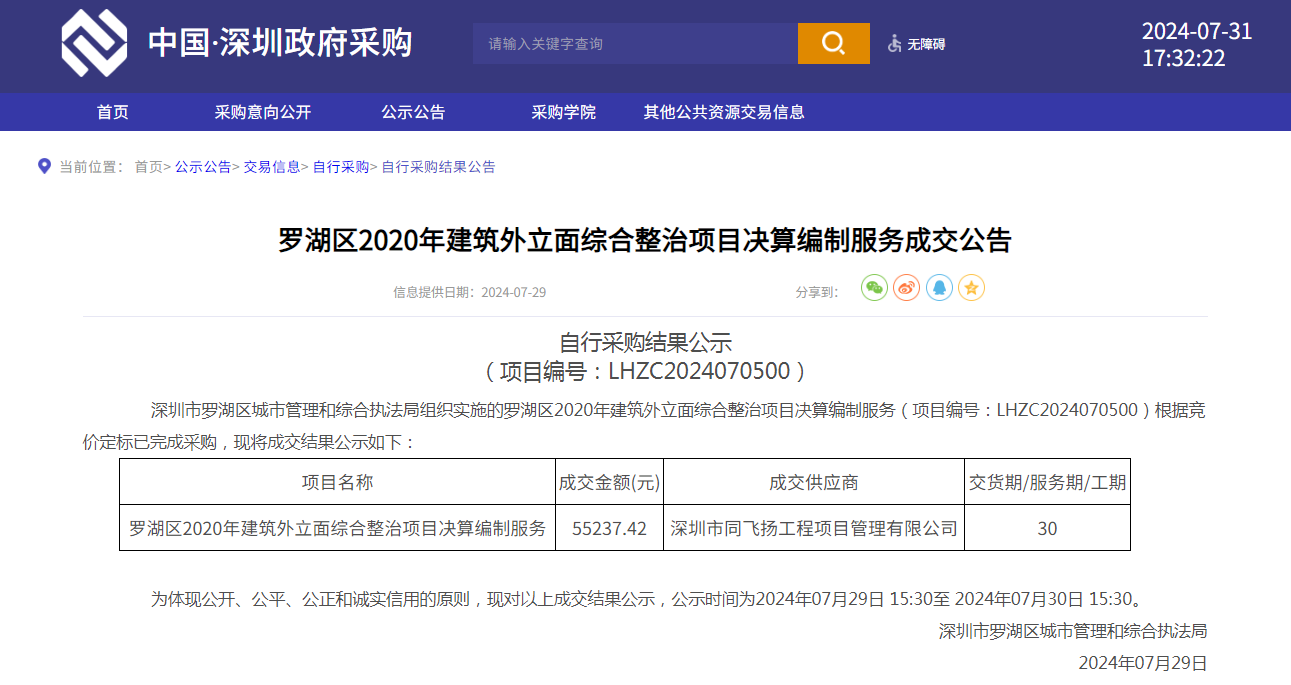
Task: Share the page on Weibo
Action: tap(906, 288)
